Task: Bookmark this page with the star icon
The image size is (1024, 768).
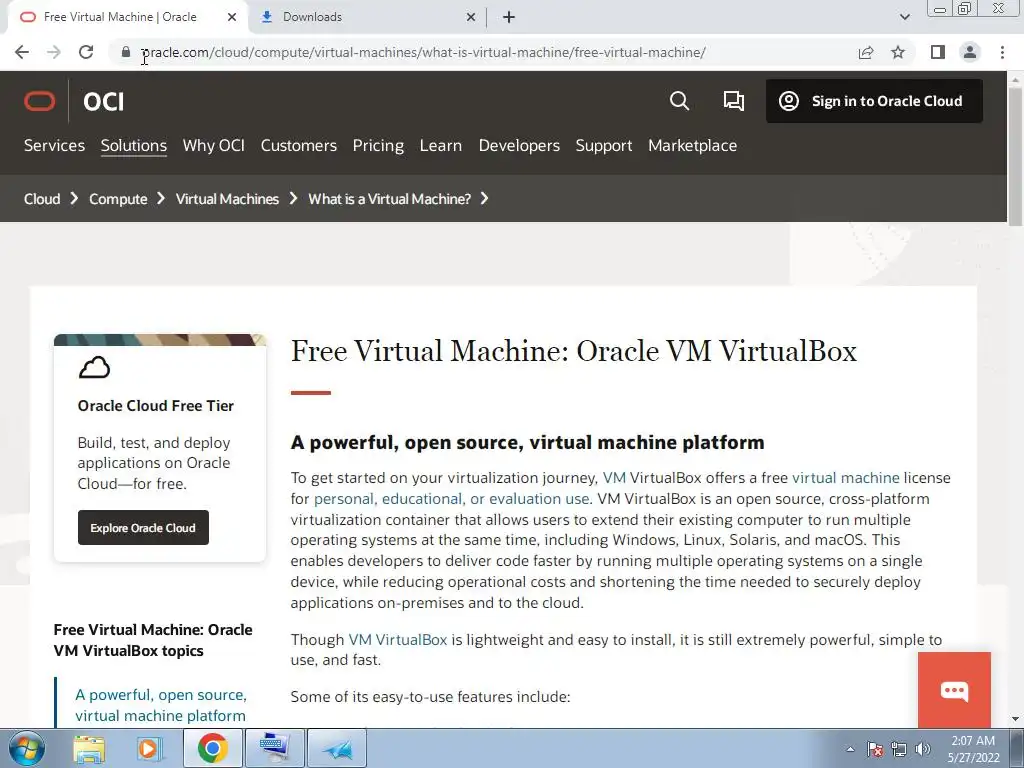Action: [898, 52]
